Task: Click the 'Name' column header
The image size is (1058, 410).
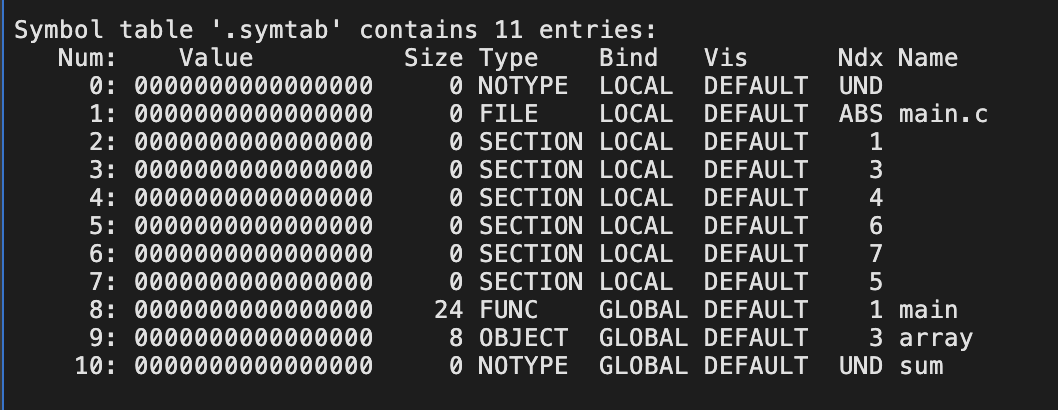Action: (x=928, y=58)
